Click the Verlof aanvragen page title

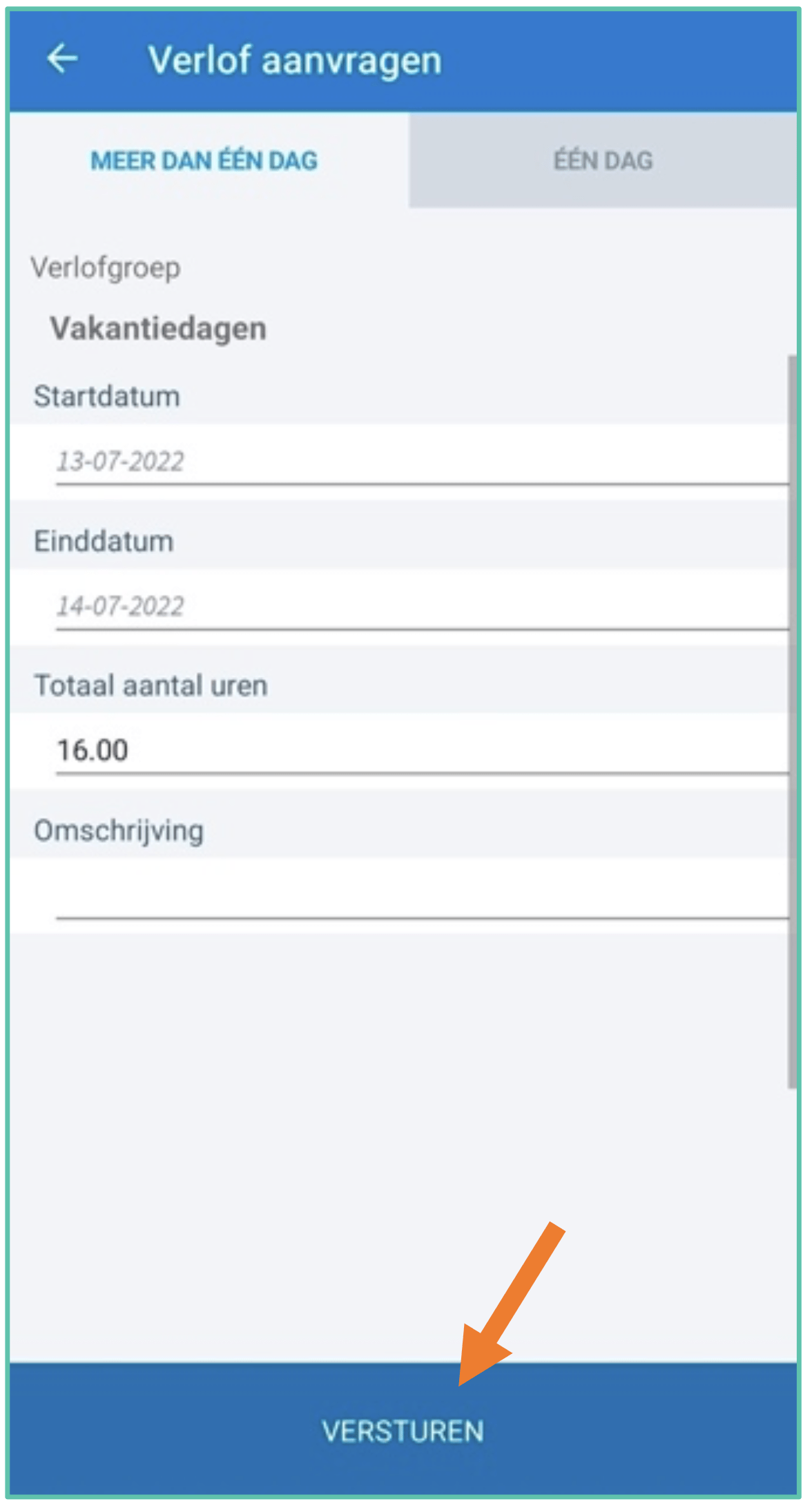point(295,60)
